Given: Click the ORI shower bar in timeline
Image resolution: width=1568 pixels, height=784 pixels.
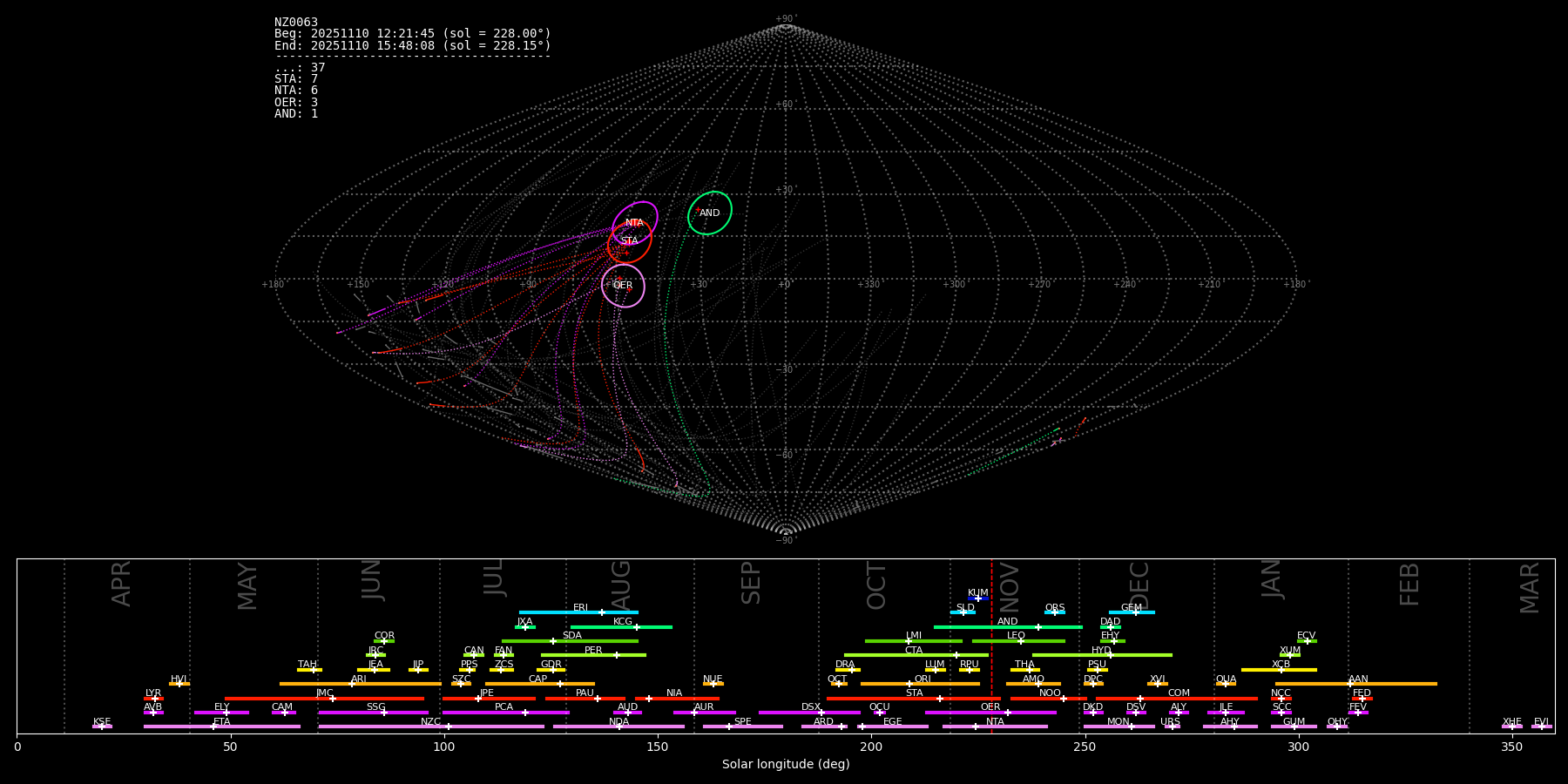Looking at the screenshot, I should pos(920,684).
